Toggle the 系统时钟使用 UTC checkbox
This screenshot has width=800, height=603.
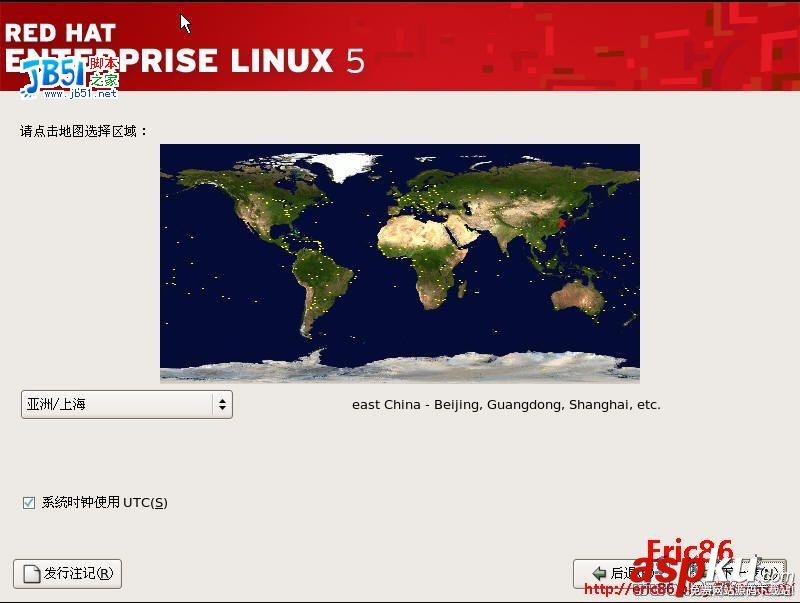(x=29, y=503)
